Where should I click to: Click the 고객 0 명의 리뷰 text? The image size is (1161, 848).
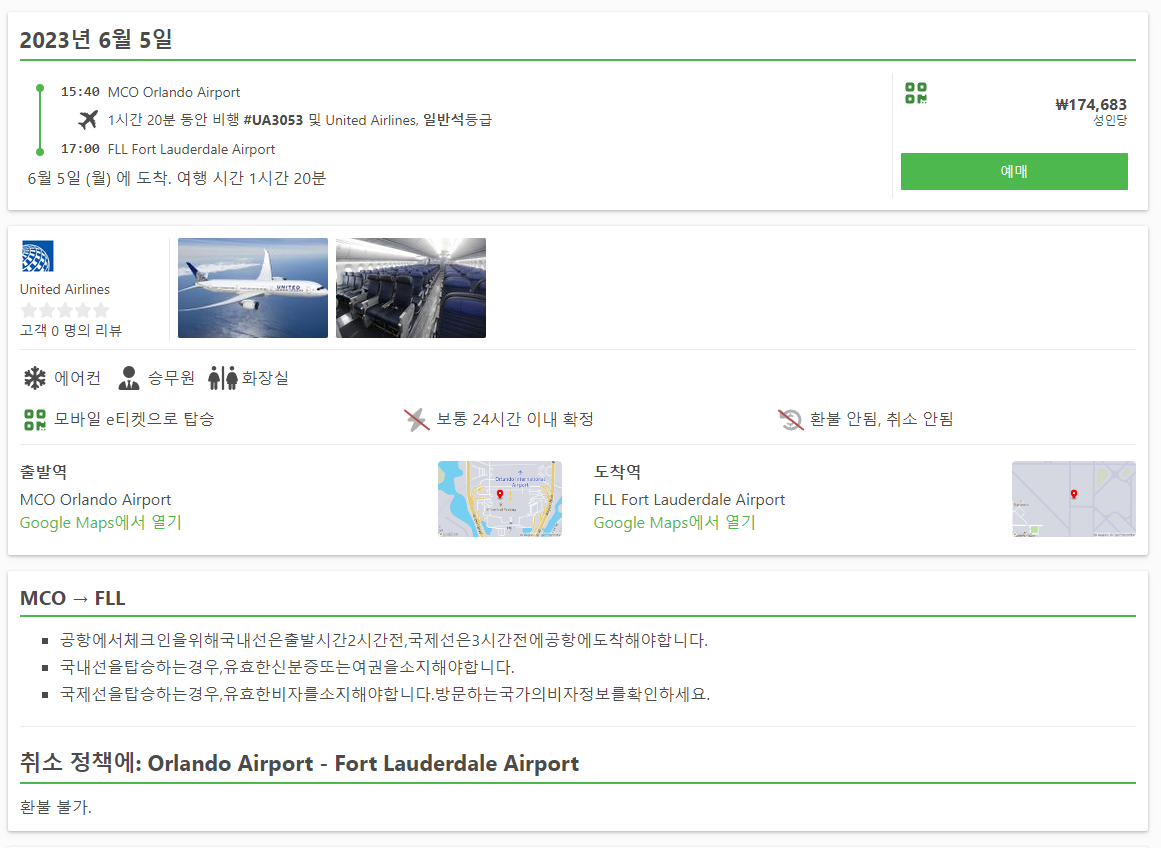pos(71,330)
